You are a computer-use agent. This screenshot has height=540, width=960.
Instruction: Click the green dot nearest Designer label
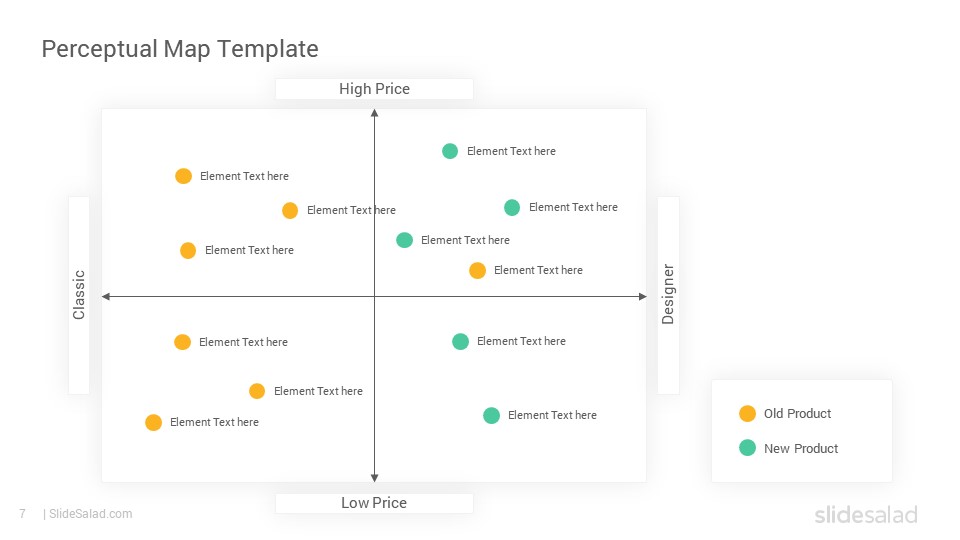coord(512,208)
